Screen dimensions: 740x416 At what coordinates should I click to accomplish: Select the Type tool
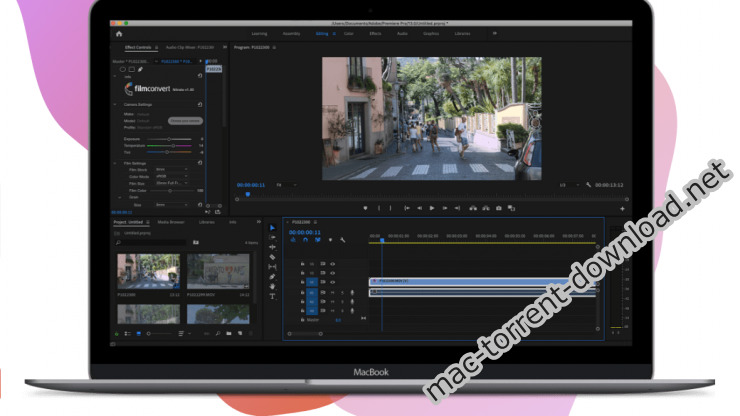pyautogui.click(x=272, y=296)
